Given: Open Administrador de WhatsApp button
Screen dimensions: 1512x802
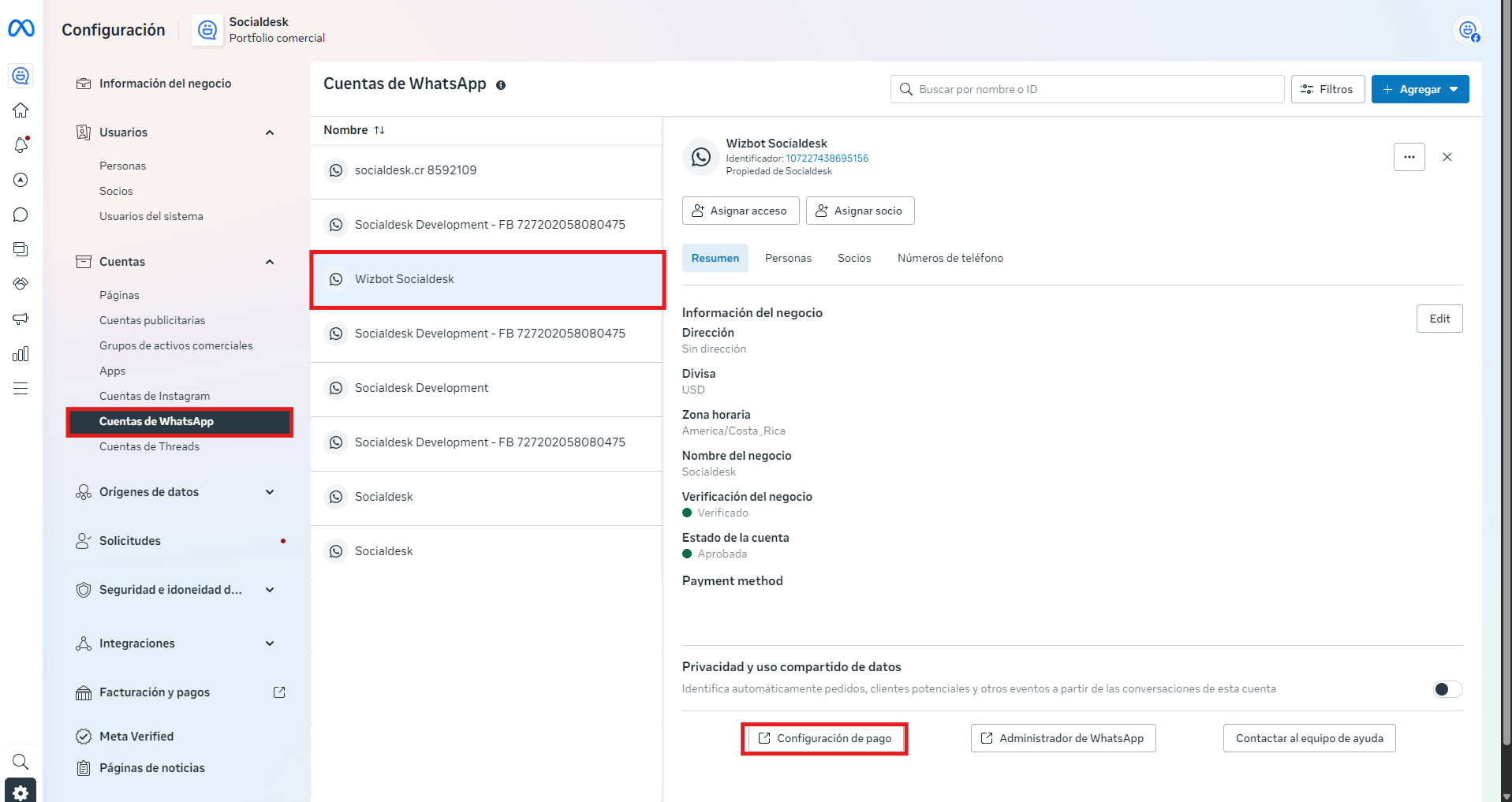Looking at the screenshot, I should [1063, 738].
